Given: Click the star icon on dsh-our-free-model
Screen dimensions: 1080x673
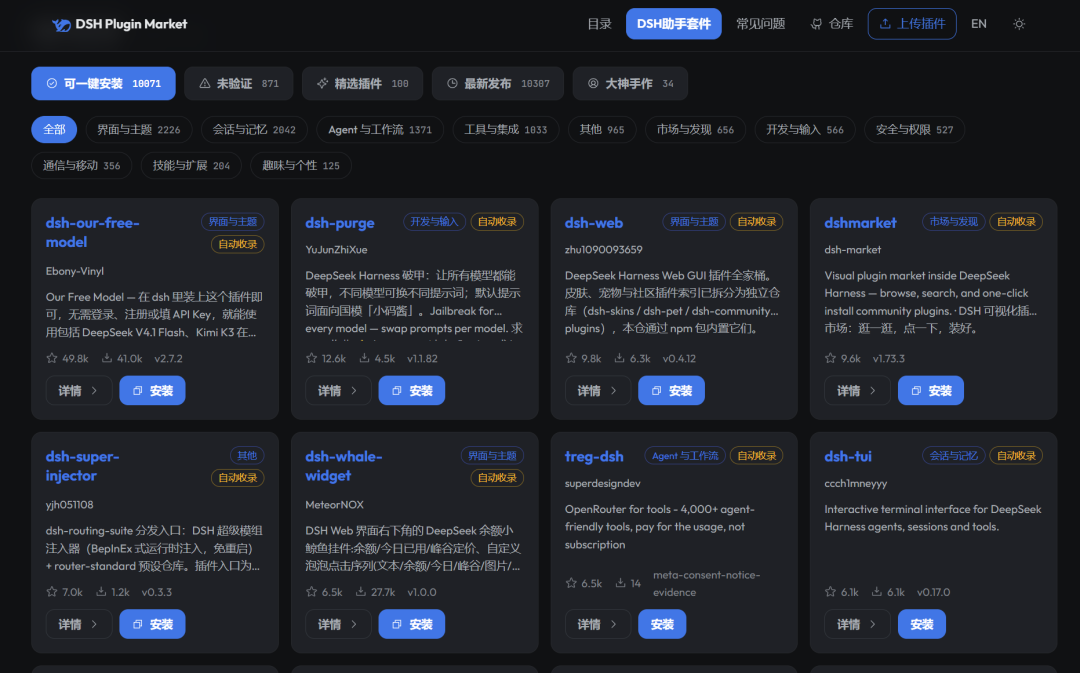Looking at the screenshot, I should click(x=52, y=358).
